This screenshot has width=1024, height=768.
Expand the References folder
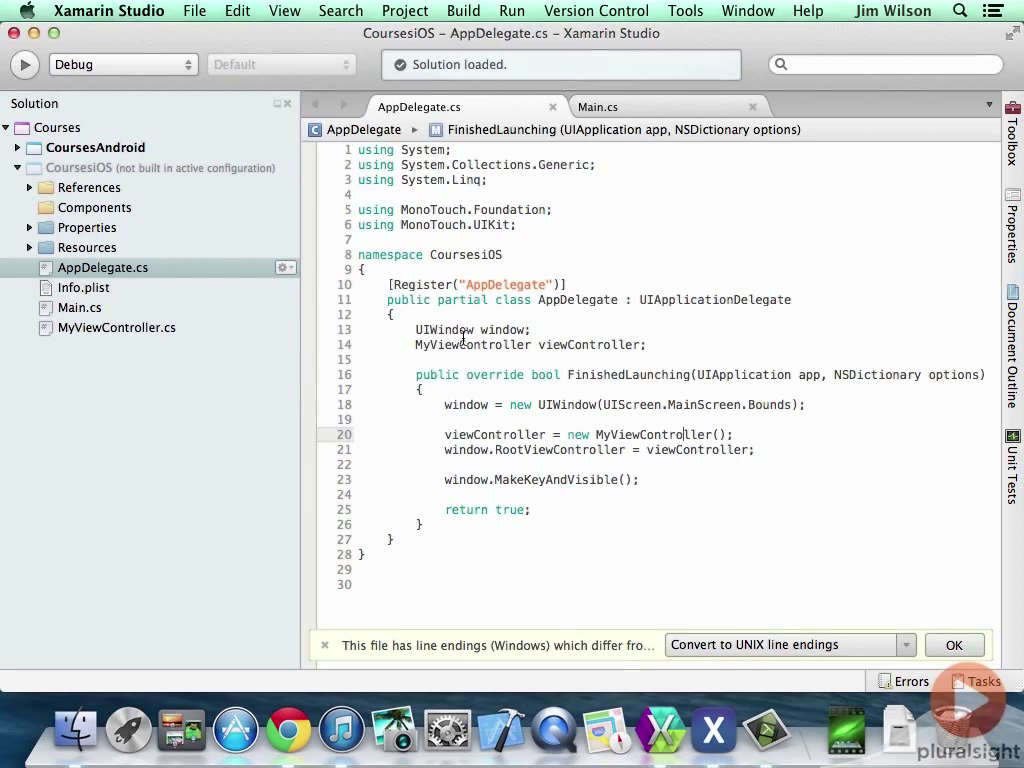tap(29, 187)
